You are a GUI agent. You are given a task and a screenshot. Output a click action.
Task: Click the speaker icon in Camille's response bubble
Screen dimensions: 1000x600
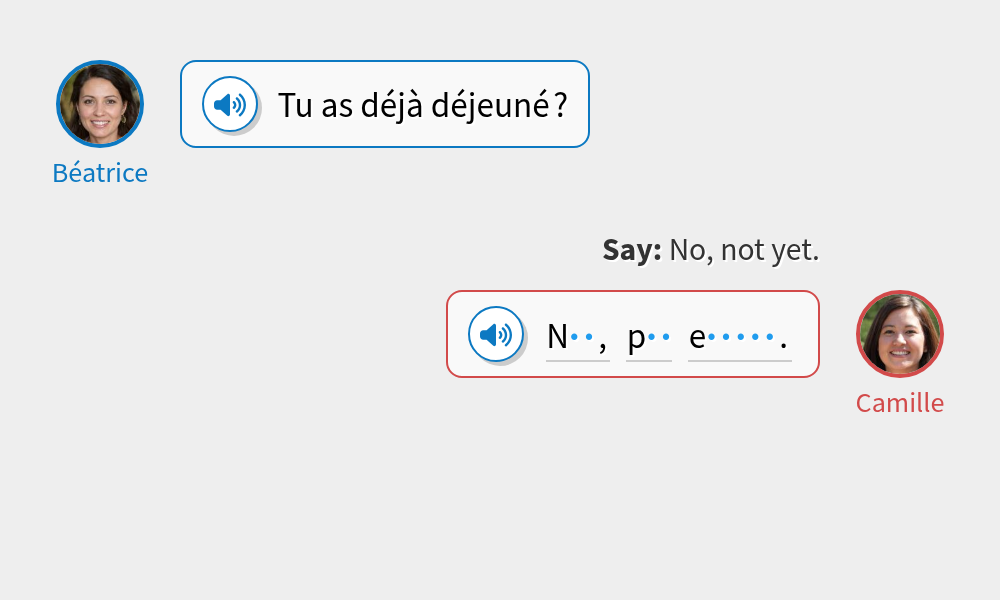point(494,334)
